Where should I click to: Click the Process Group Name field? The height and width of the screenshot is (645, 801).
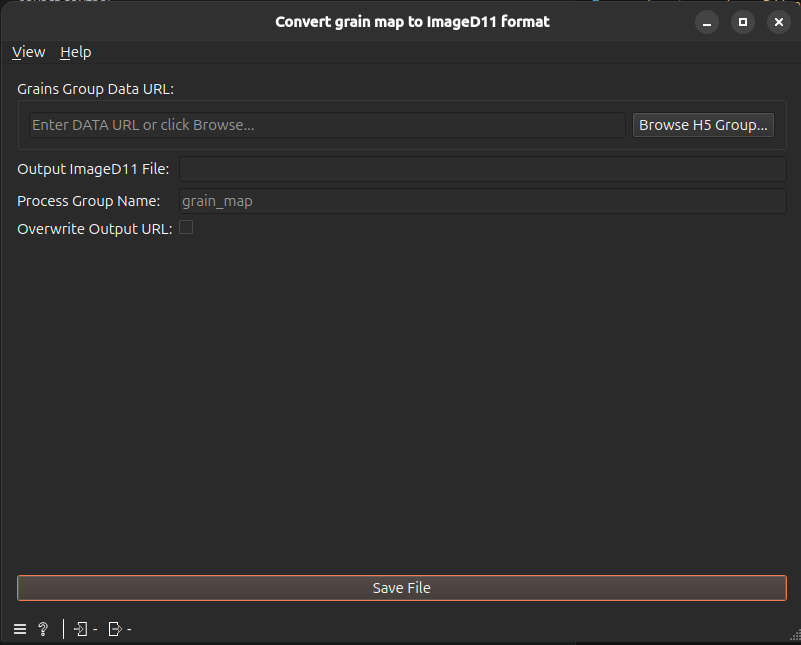click(x=482, y=201)
